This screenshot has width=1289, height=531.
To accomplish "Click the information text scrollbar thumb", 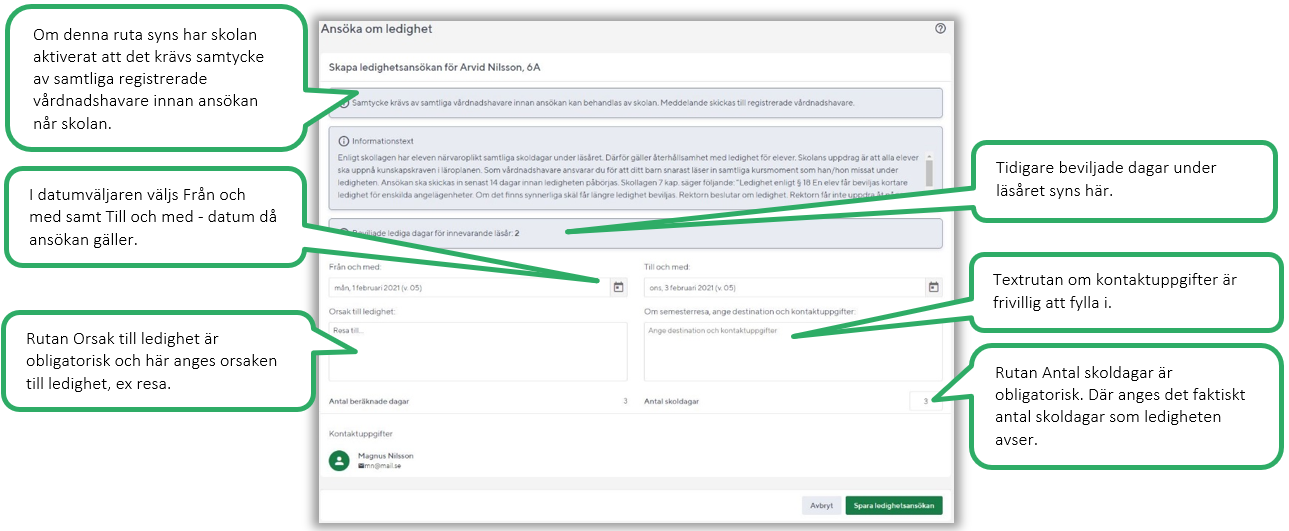I will pos(927,170).
